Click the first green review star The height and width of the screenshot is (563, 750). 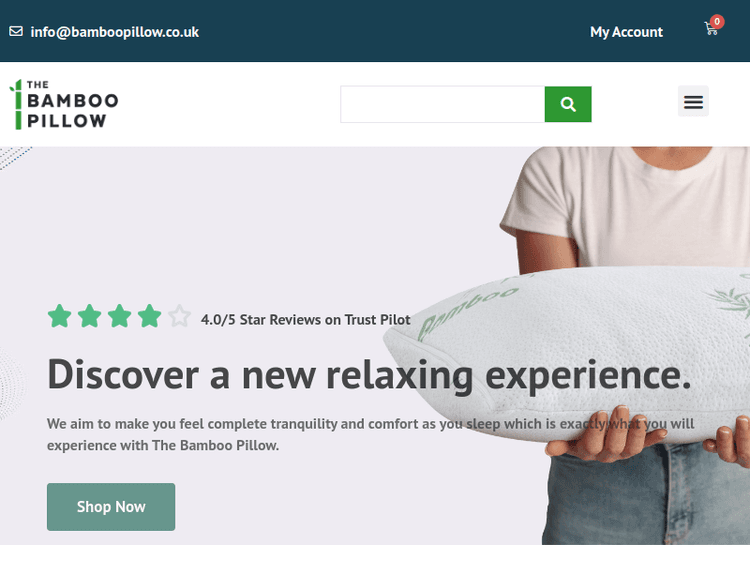60,316
